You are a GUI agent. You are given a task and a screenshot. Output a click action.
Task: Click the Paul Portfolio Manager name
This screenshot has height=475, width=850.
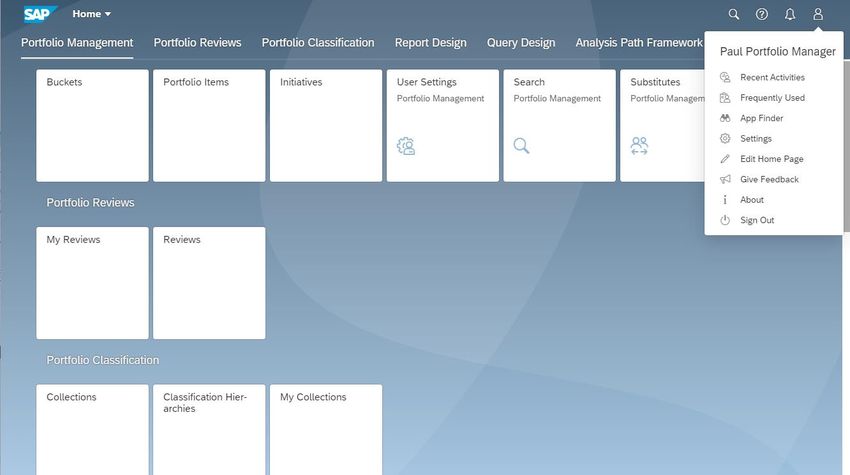(778, 52)
